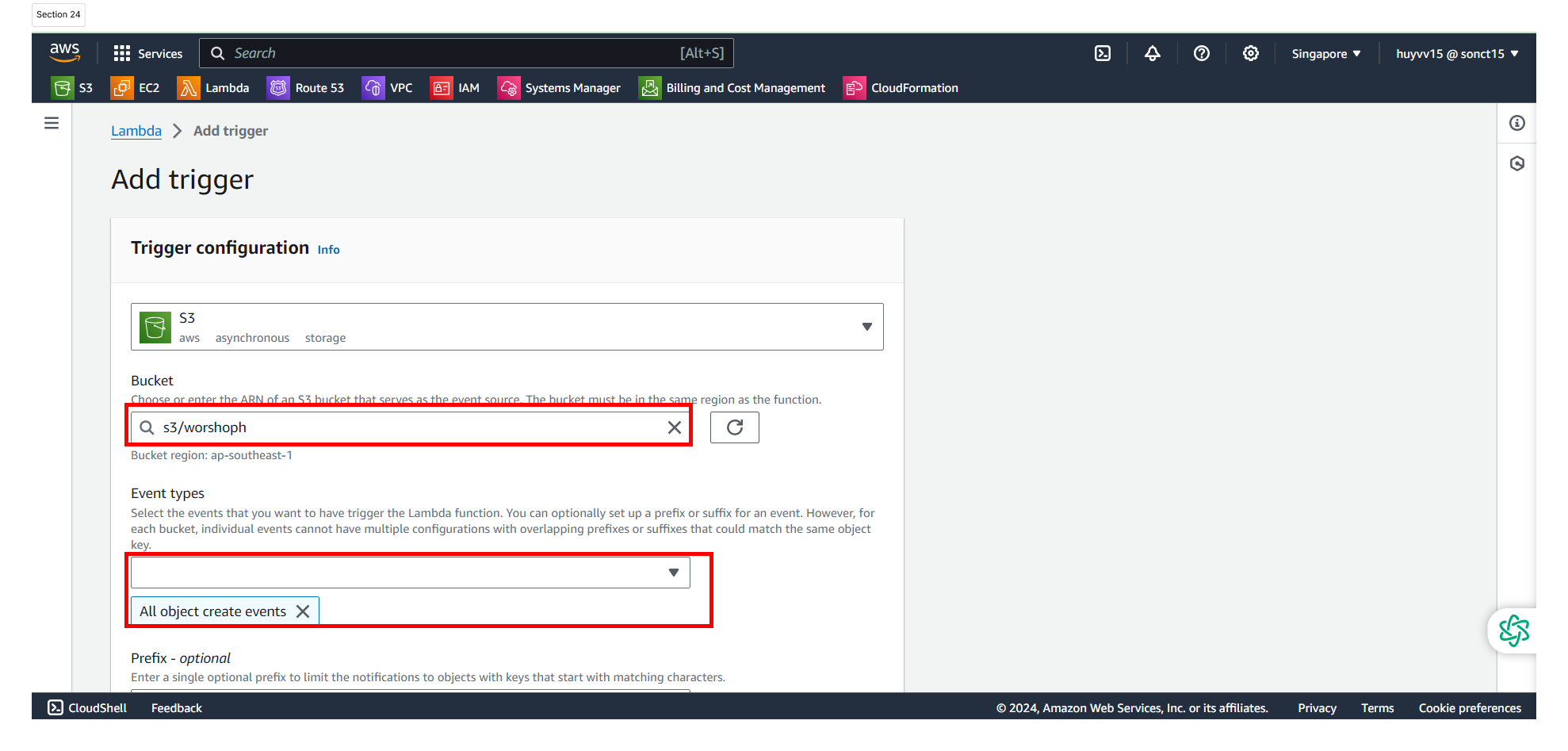This screenshot has height=751, width=1568.
Task: Open the IAM shortcut icon
Action: tap(441, 88)
